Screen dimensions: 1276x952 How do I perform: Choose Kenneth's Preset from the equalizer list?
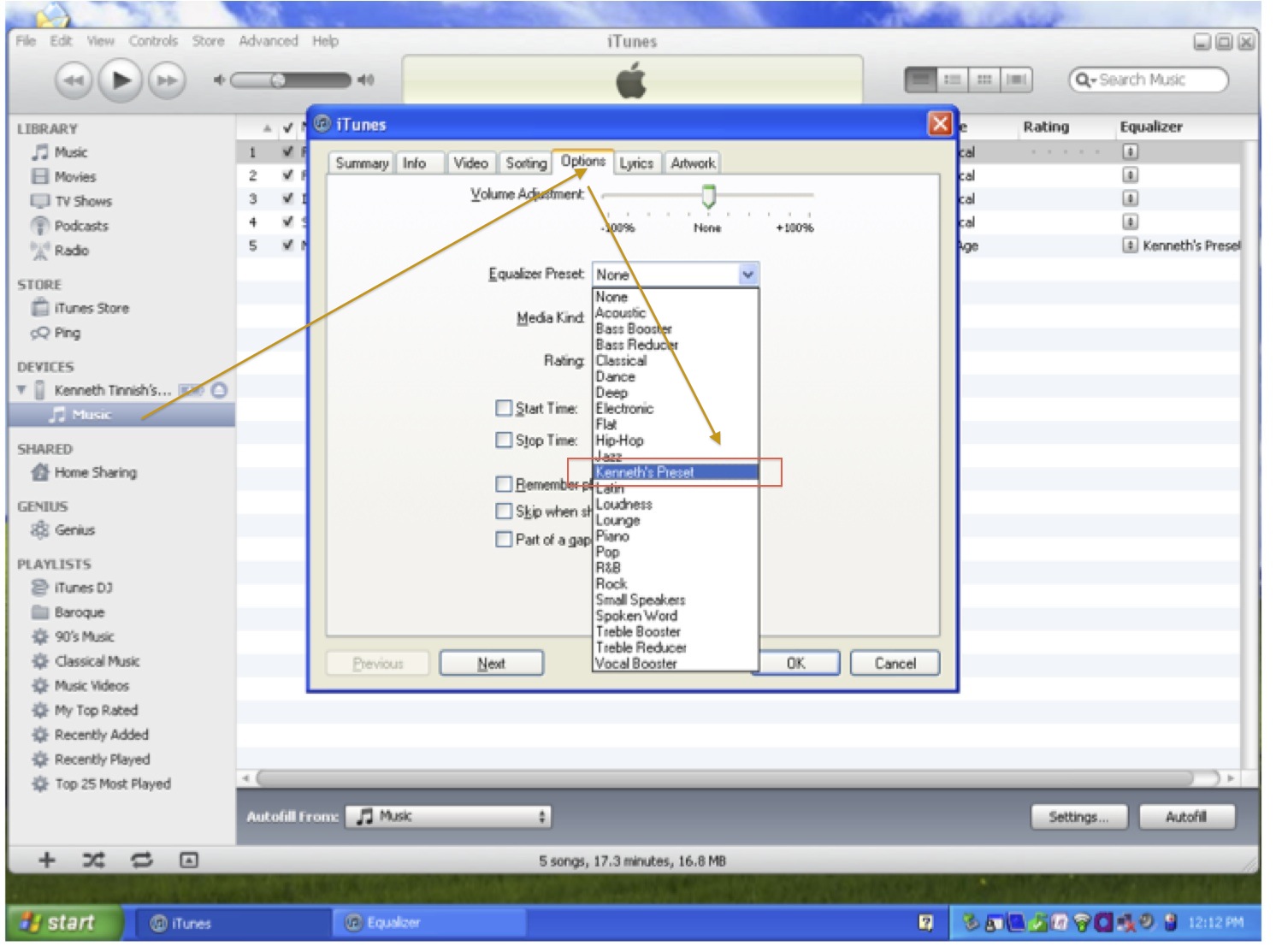676,472
